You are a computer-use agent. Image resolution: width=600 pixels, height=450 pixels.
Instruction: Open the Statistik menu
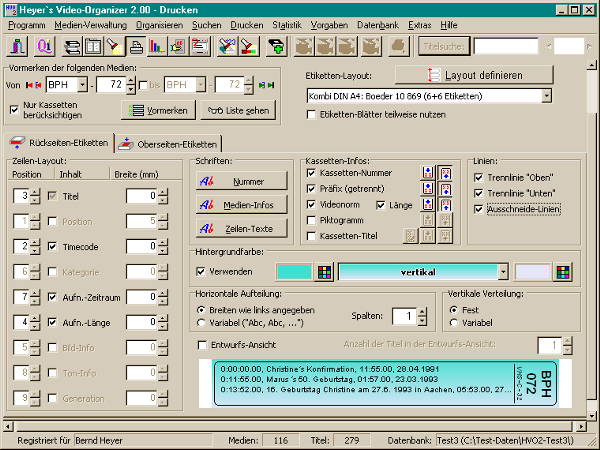286,22
